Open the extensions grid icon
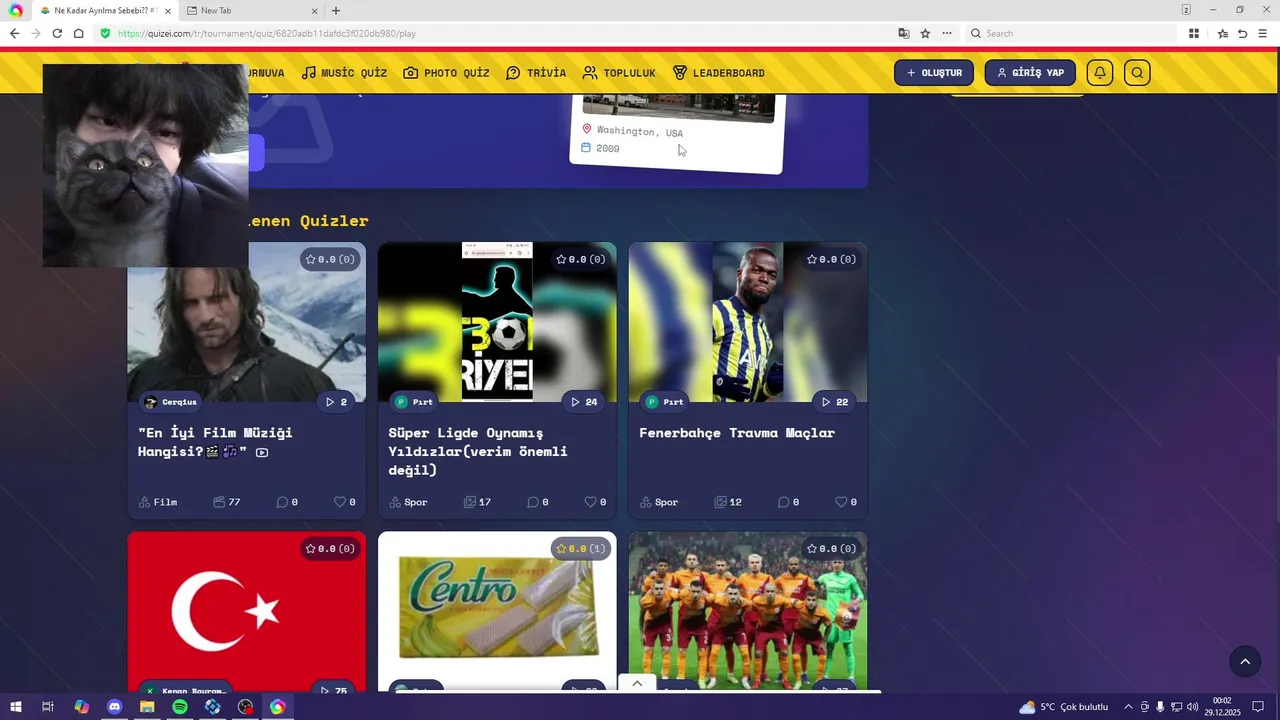The image size is (1280, 720). pos(1194,33)
